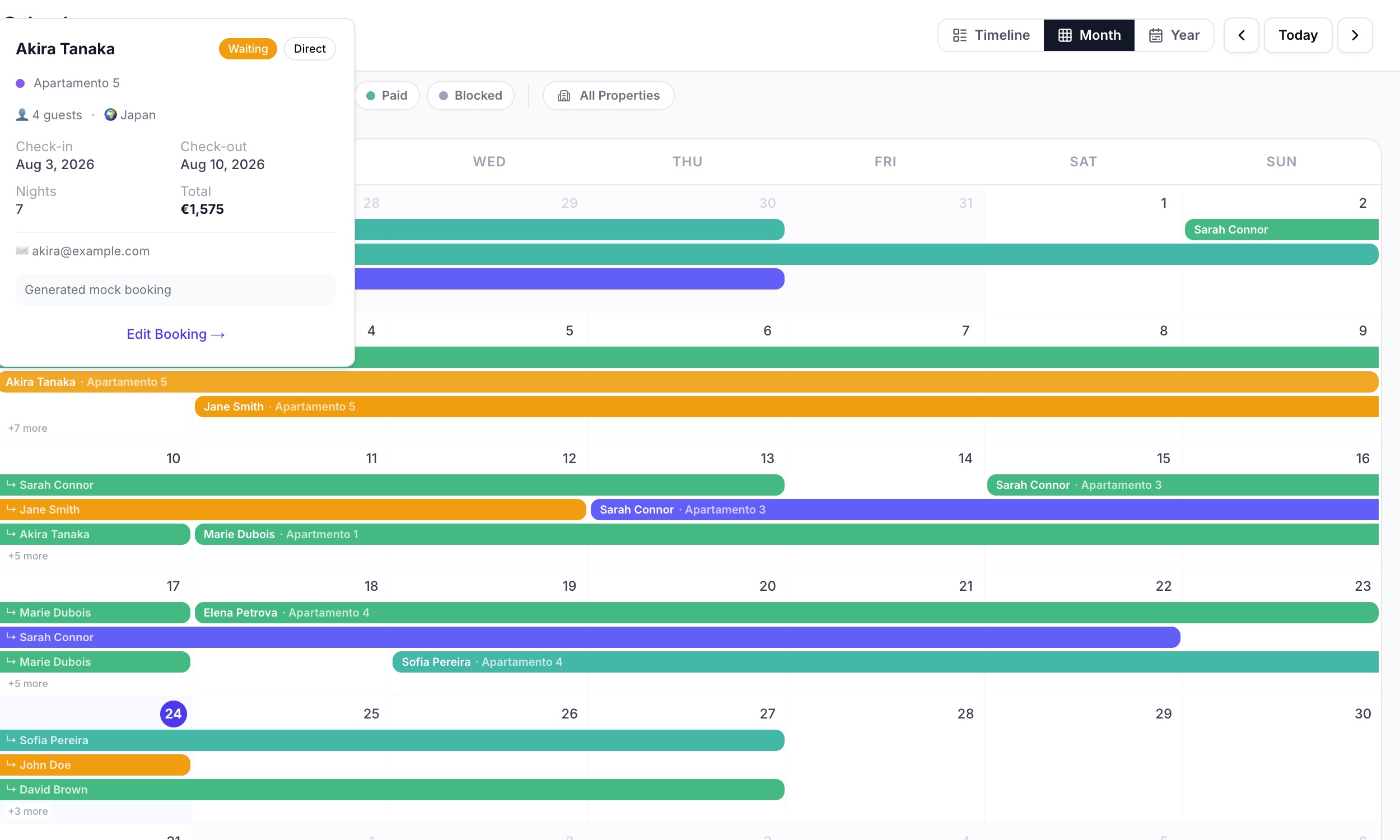Image resolution: width=1400 pixels, height=840 pixels.
Task: Jump to Today
Action: click(1298, 35)
